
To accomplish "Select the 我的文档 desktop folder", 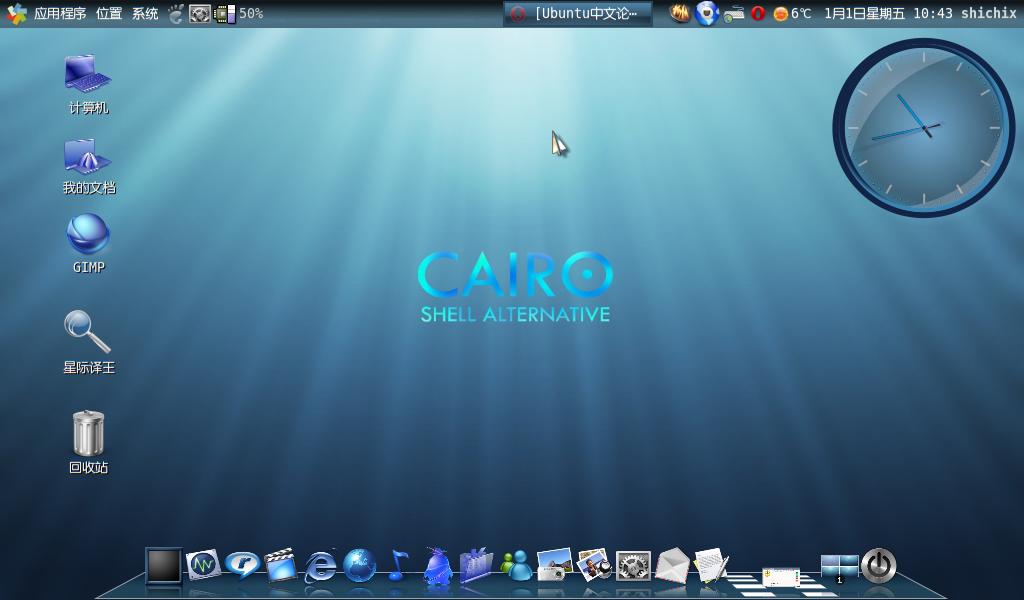I will tap(89, 166).
